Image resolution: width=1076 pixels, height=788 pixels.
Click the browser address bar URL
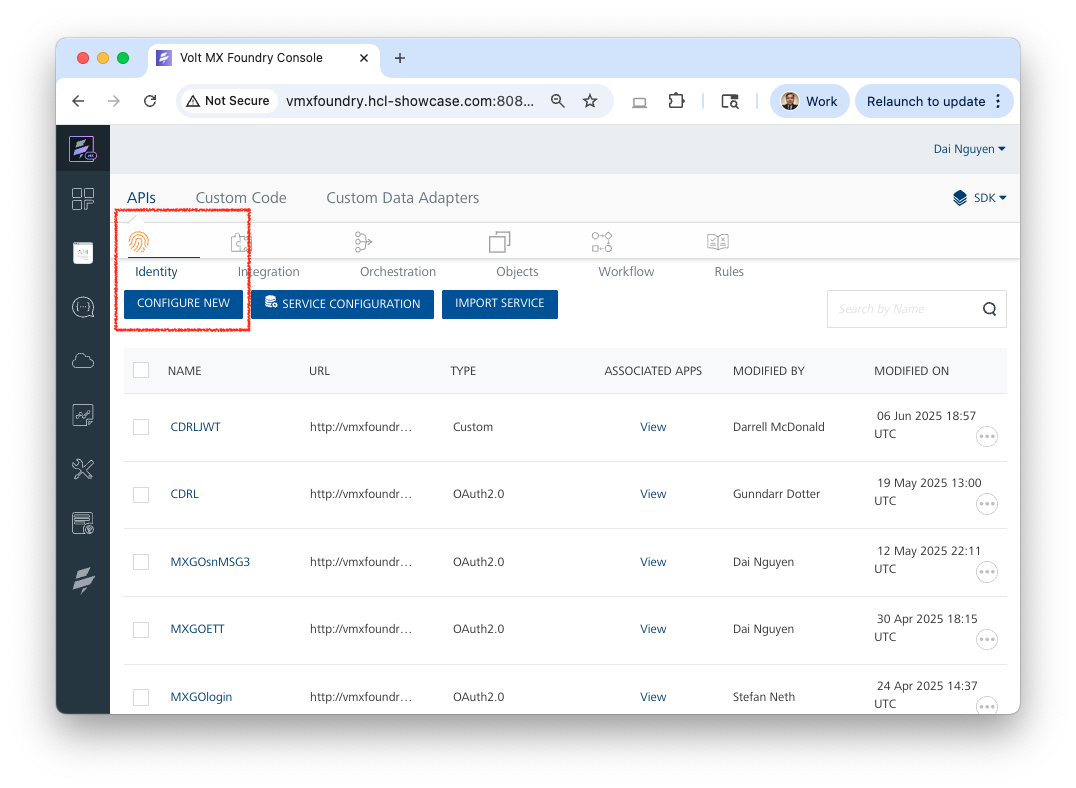coord(410,101)
